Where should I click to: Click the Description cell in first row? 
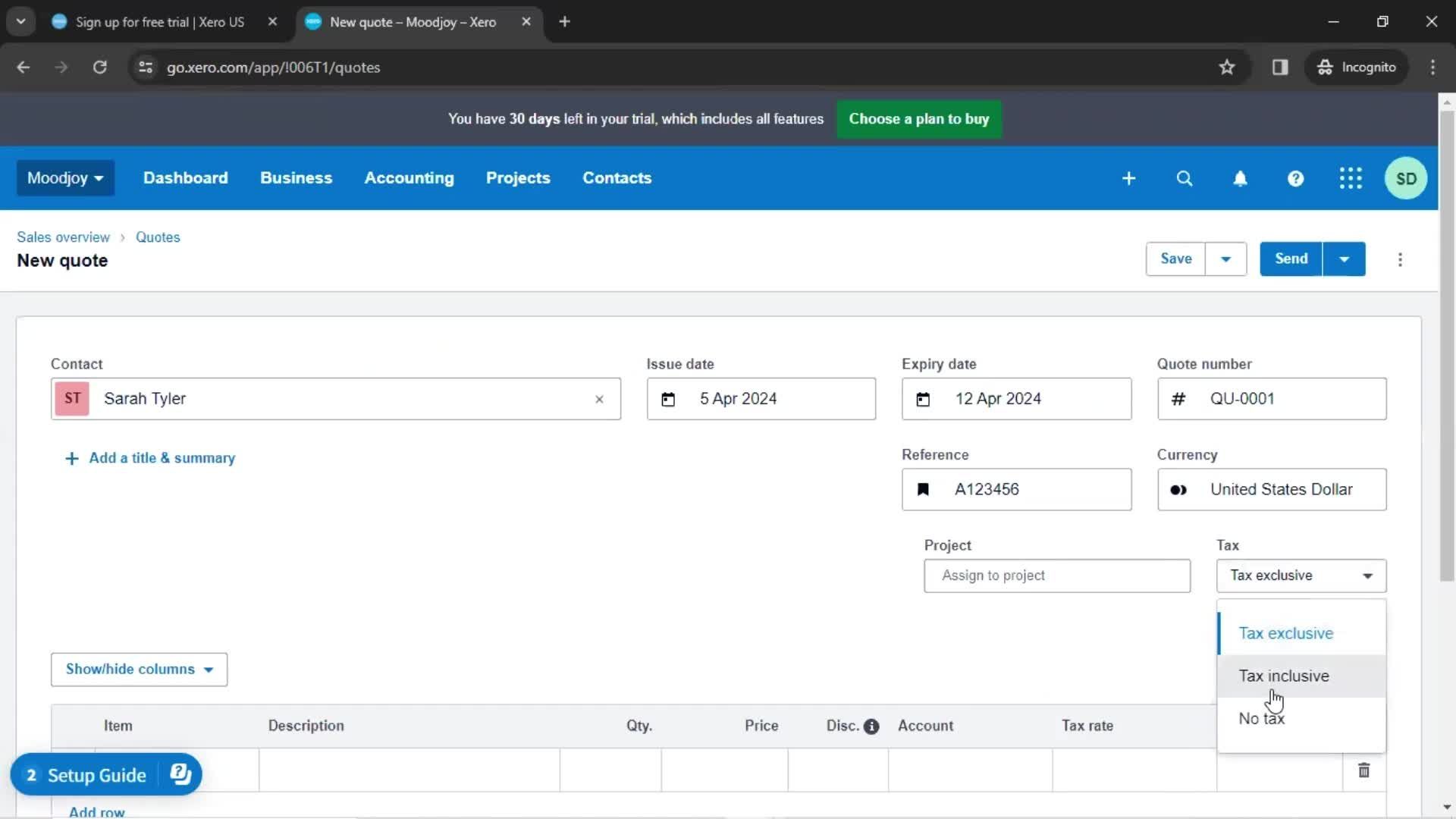[409, 770]
